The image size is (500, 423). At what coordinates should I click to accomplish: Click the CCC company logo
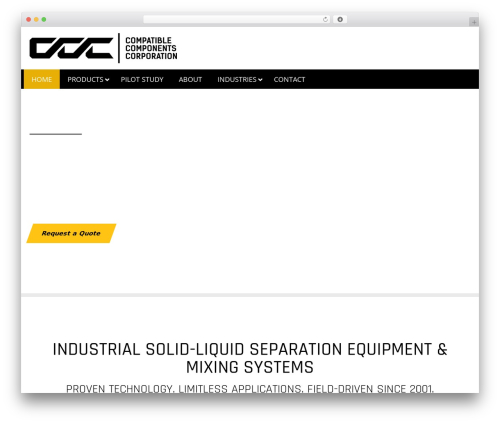tap(71, 48)
